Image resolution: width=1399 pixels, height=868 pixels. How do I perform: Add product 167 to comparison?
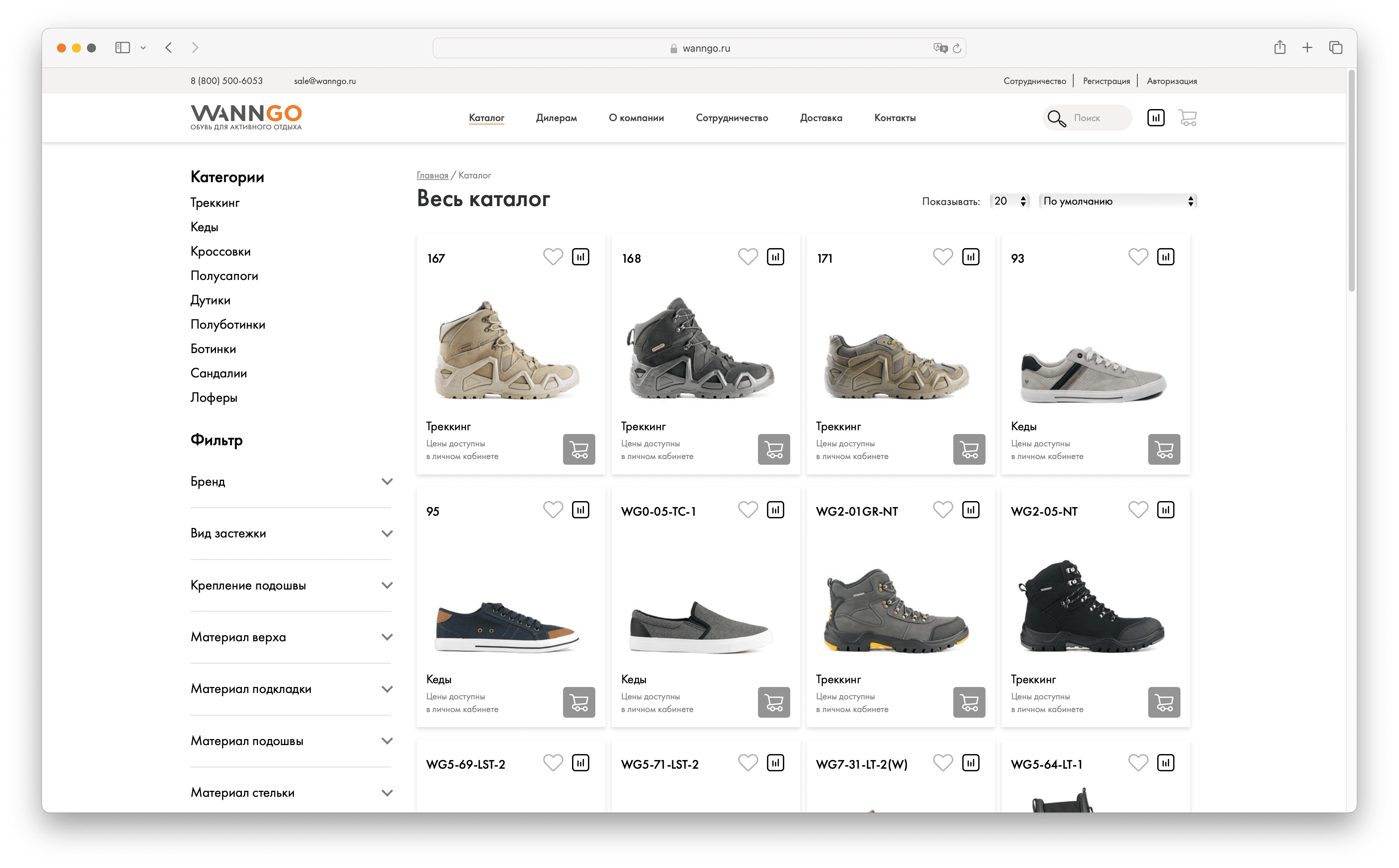(x=580, y=257)
